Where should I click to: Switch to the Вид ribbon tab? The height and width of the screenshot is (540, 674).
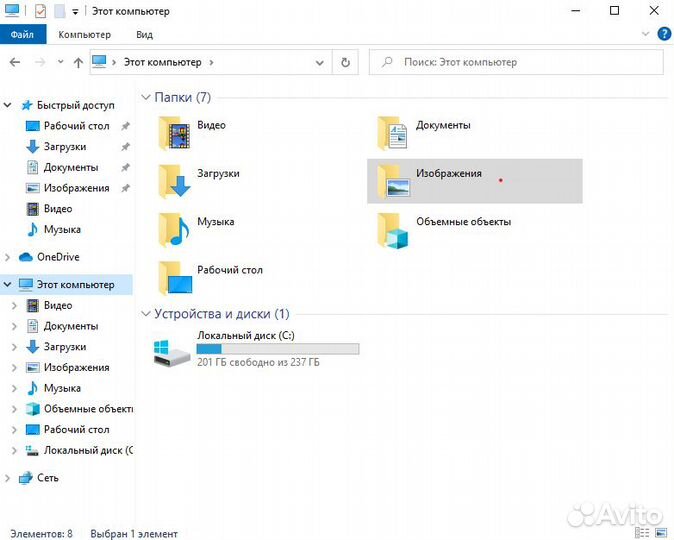pyautogui.click(x=145, y=34)
